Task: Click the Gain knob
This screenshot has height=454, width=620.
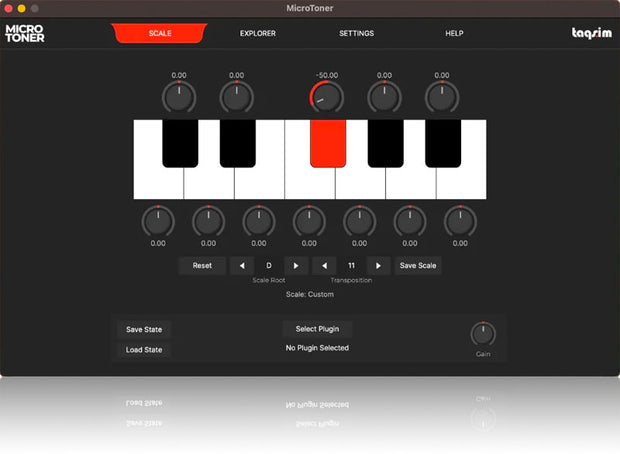Action: tap(483, 334)
